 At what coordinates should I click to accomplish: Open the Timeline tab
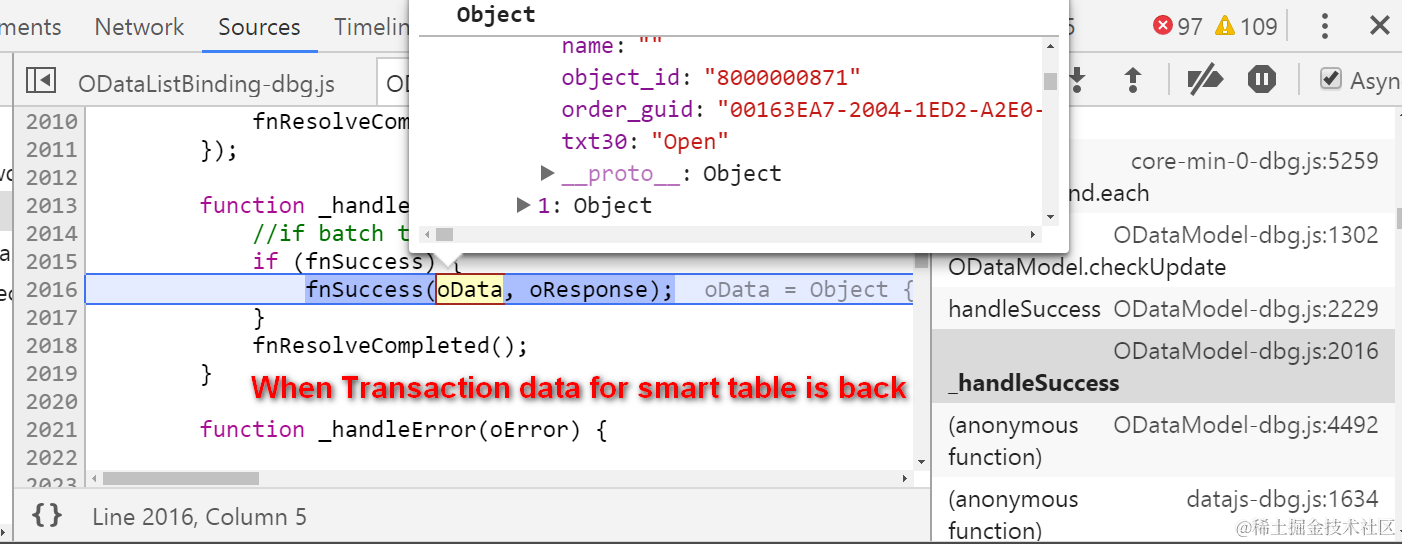[372, 27]
